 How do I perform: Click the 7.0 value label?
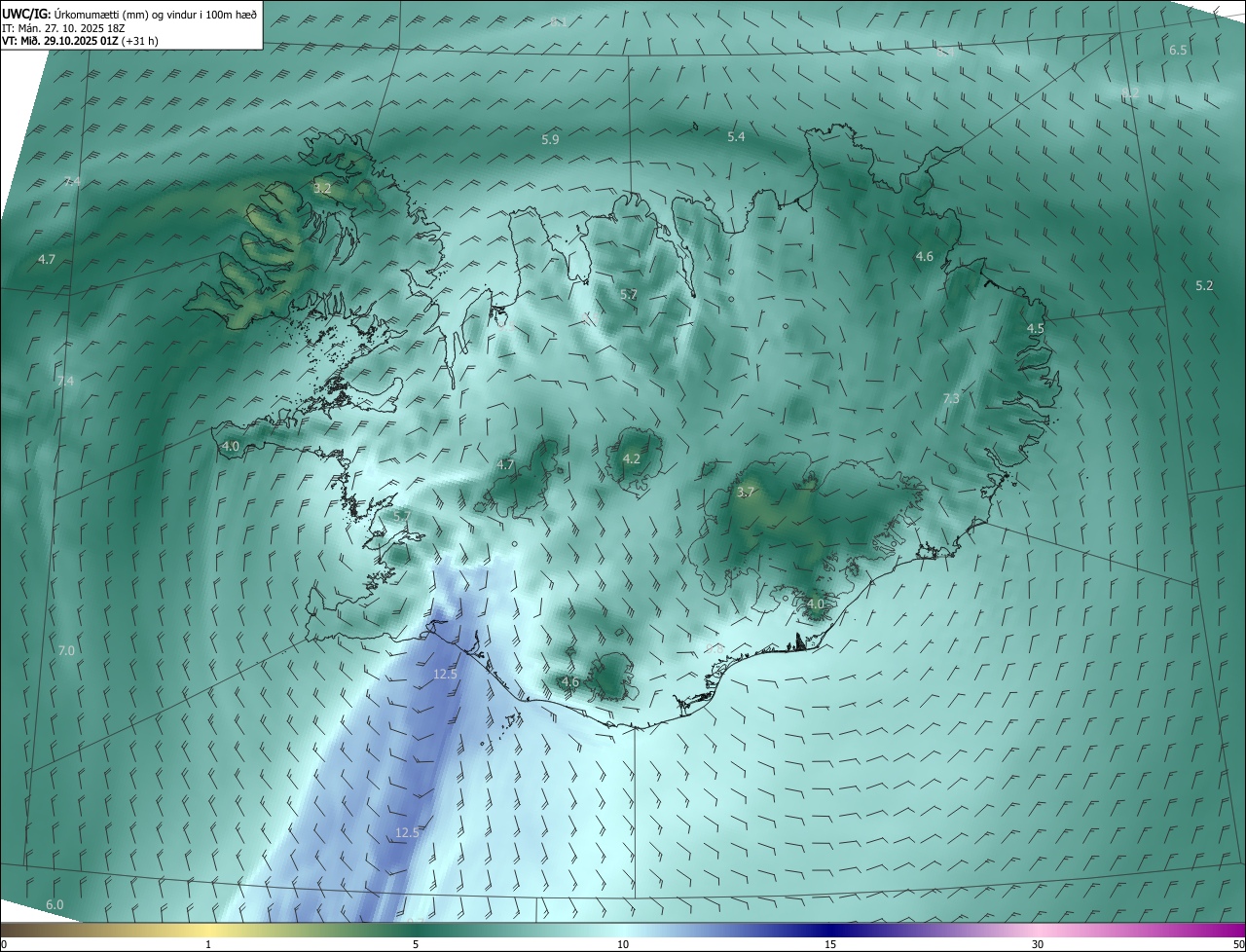click(x=66, y=650)
